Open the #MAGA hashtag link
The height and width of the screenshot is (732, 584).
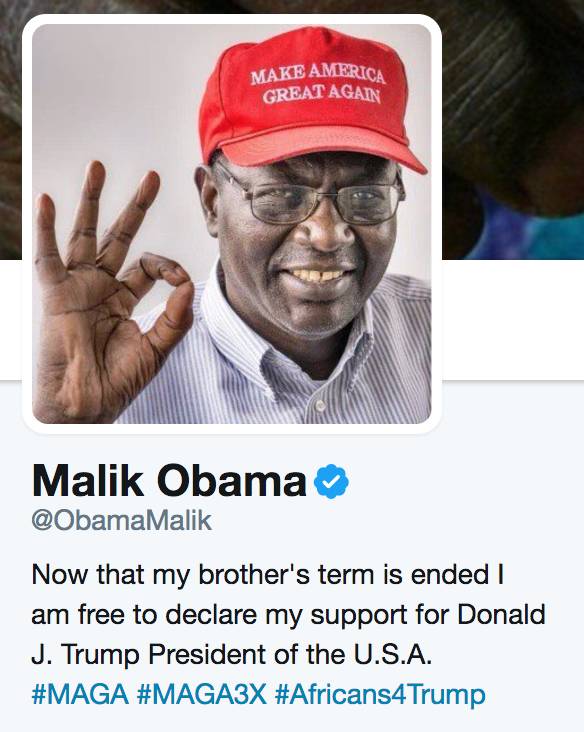click(x=80, y=694)
